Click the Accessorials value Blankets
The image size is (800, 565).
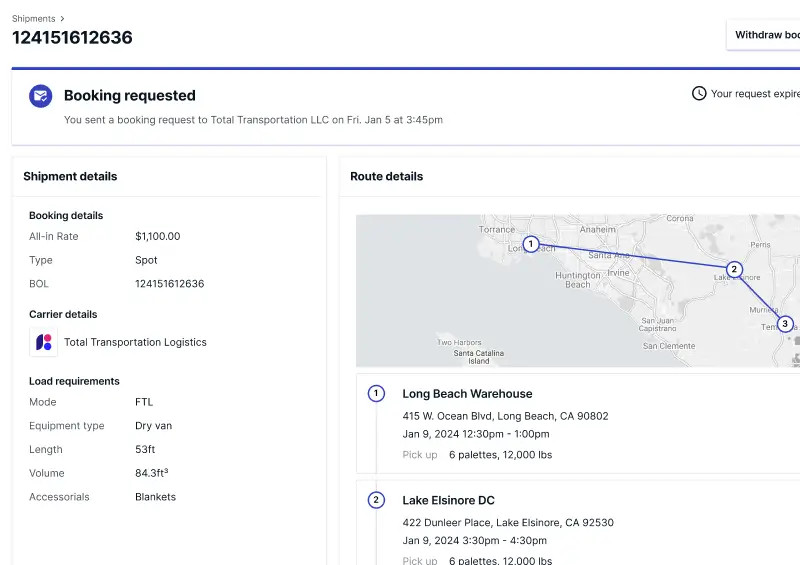click(x=155, y=497)
